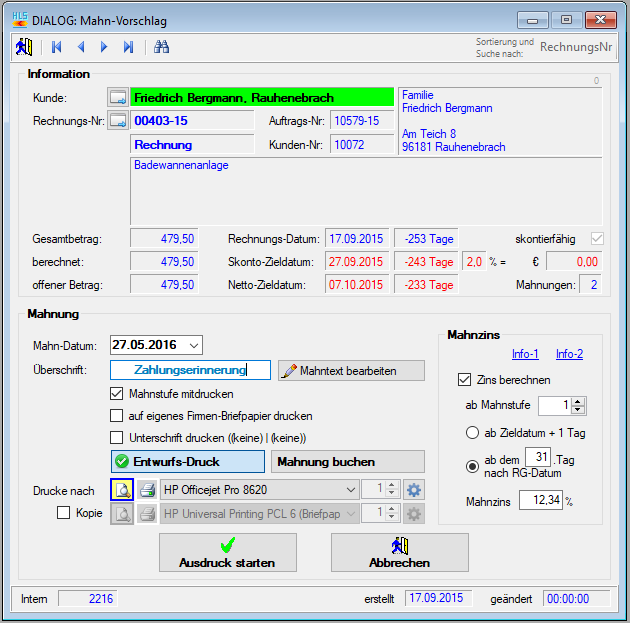The image size is (630, 623).
Task: Open the Mahn-Datum date dropdown
Action: tap(194, 345)
